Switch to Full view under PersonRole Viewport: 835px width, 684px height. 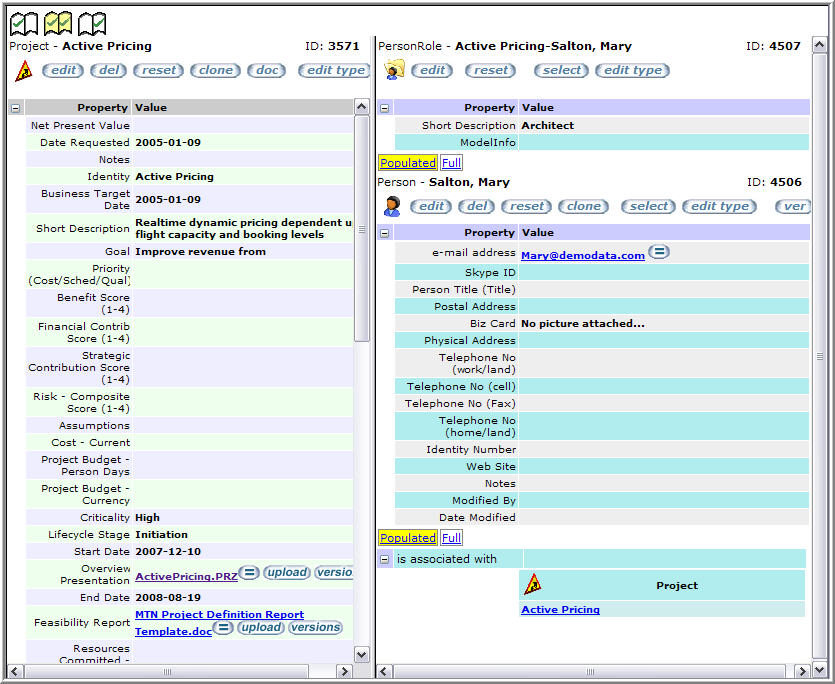[x=451, y=162]
